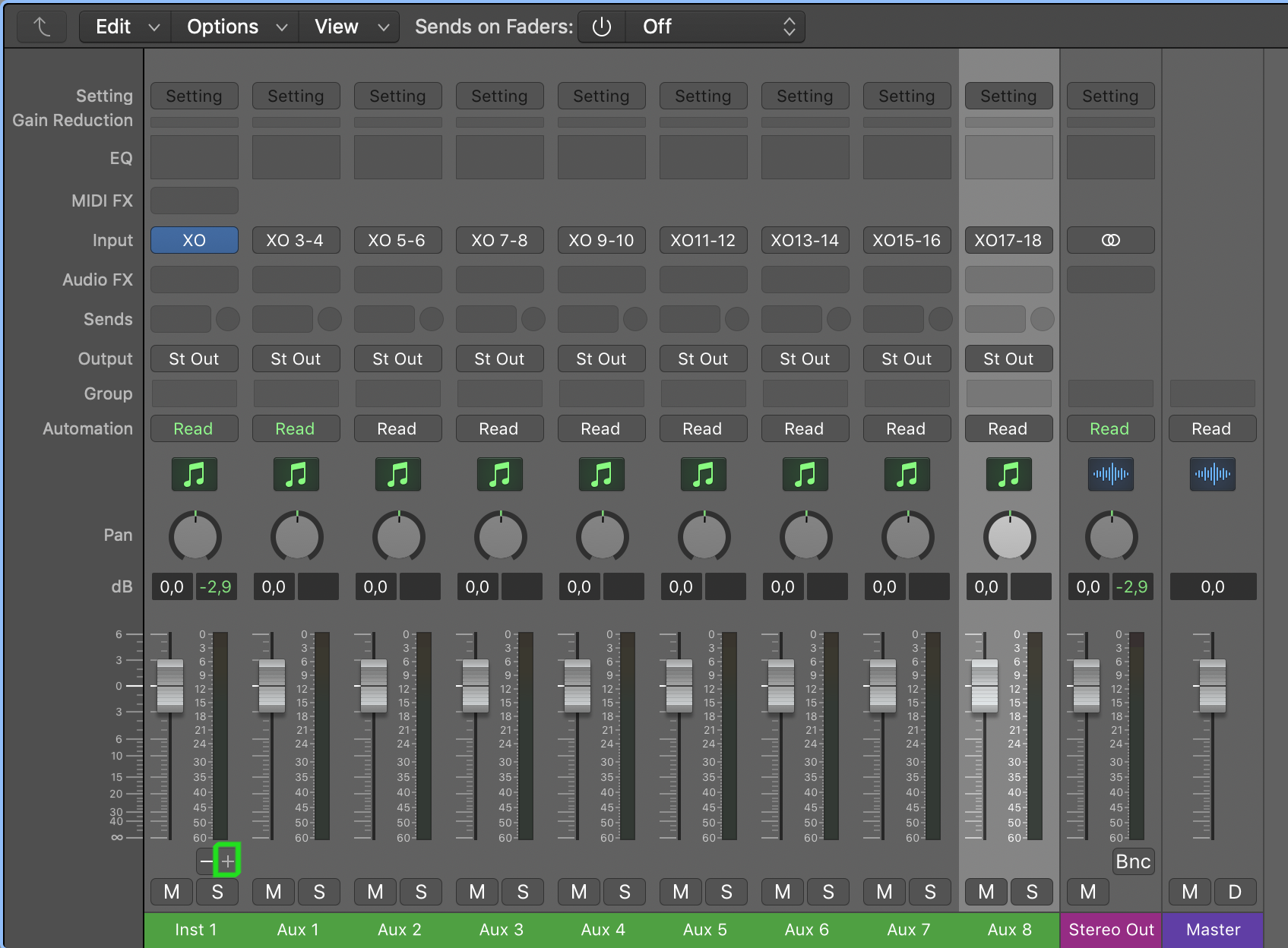Solo the Aux 2 channel
The image size is (1288, 948).
tap(421, 892)
